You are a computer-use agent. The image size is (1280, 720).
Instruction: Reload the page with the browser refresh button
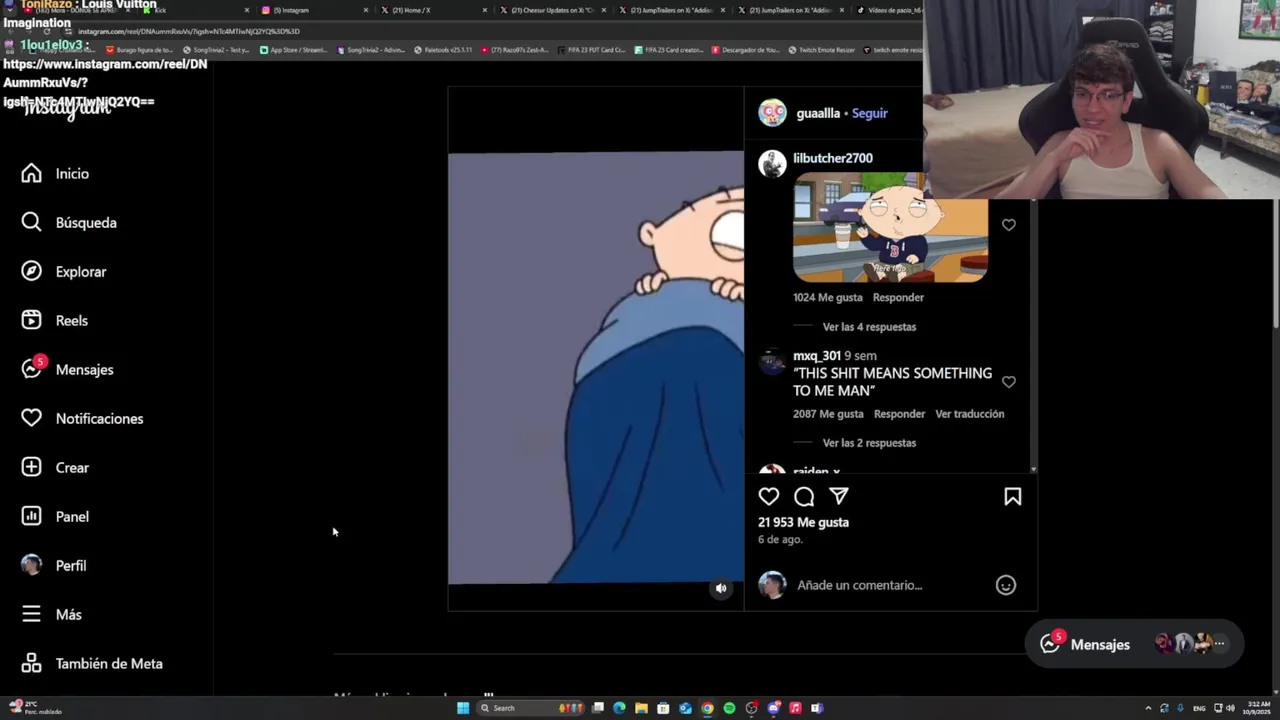(x=47, y=31)
